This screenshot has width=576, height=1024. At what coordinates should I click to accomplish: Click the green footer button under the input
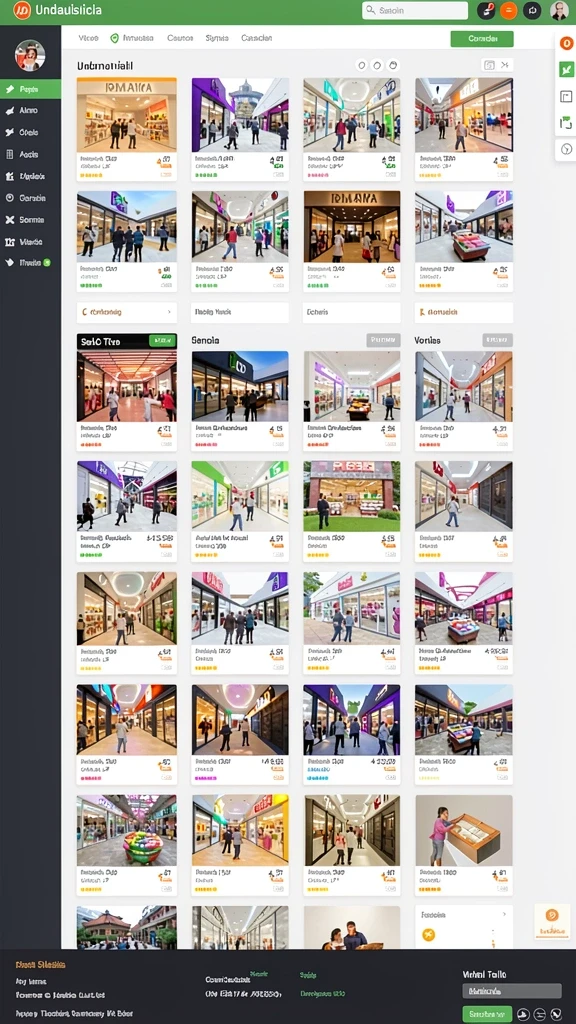point(487,1014)
